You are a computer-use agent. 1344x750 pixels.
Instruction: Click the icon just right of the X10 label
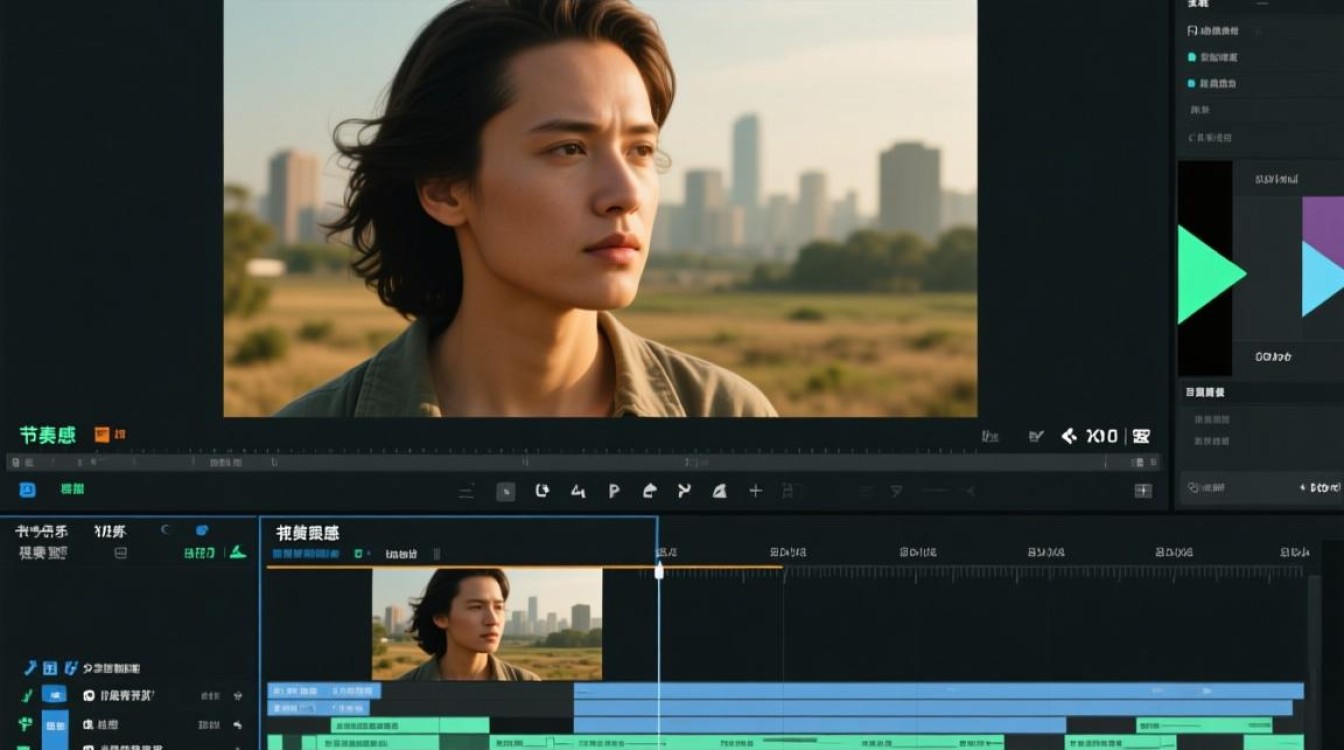point(1141,436)
